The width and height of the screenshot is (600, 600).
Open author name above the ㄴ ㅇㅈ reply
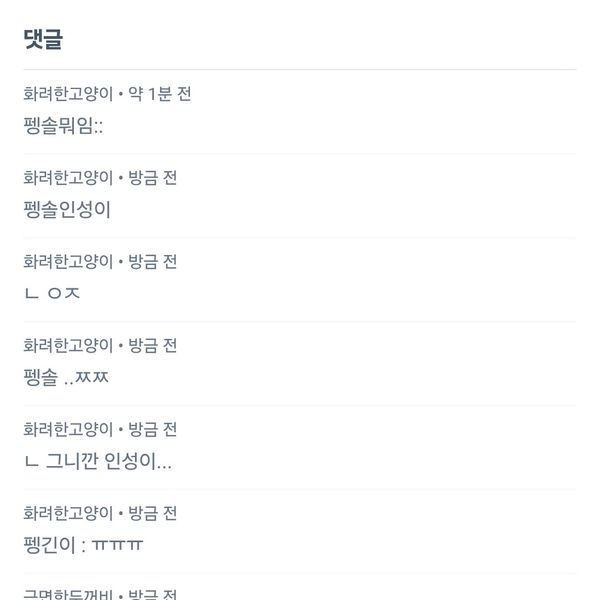point(68,262)
